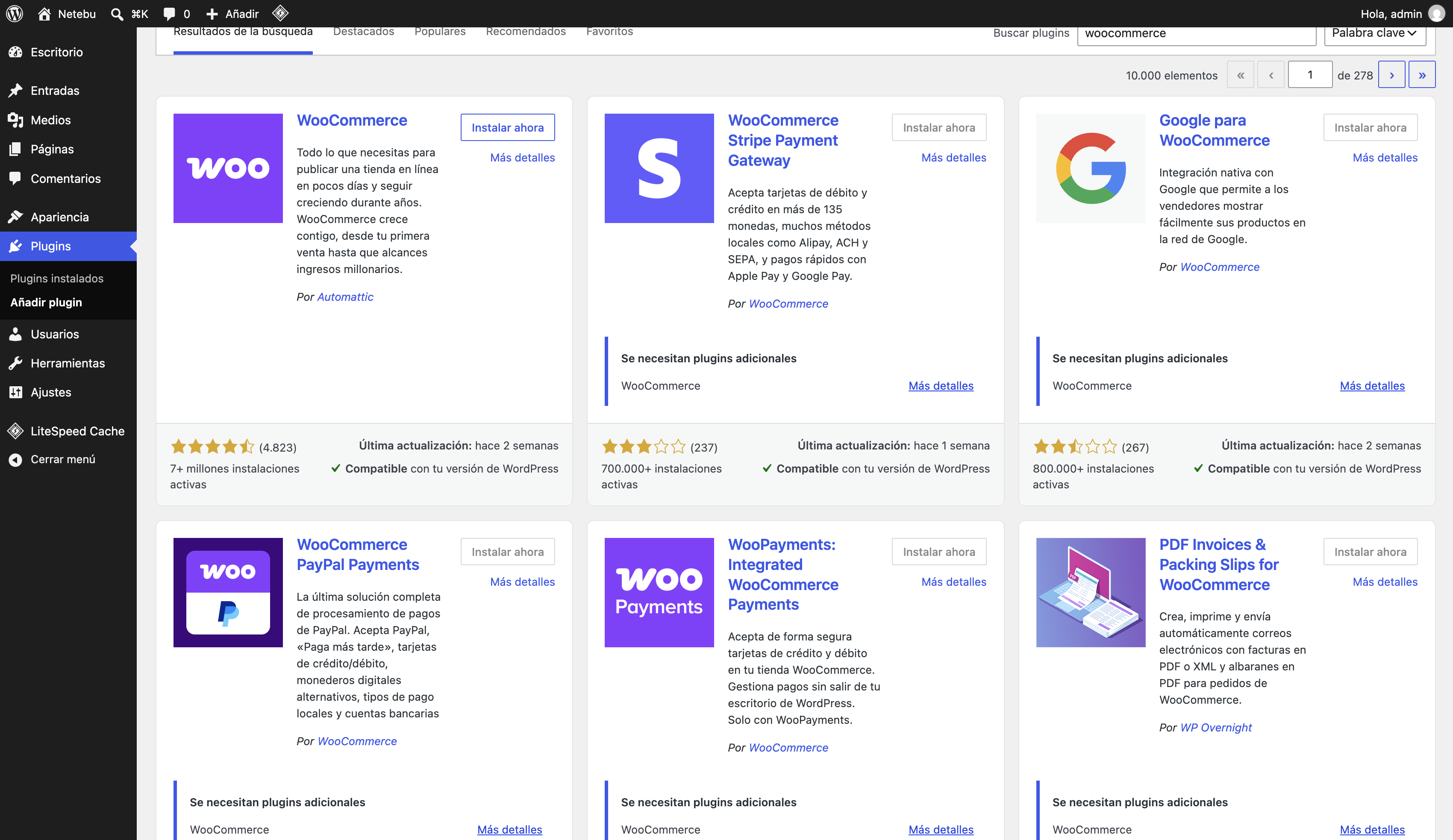
Task: Switch to the Recomendados tab
Action: click(x=526, y=32)
